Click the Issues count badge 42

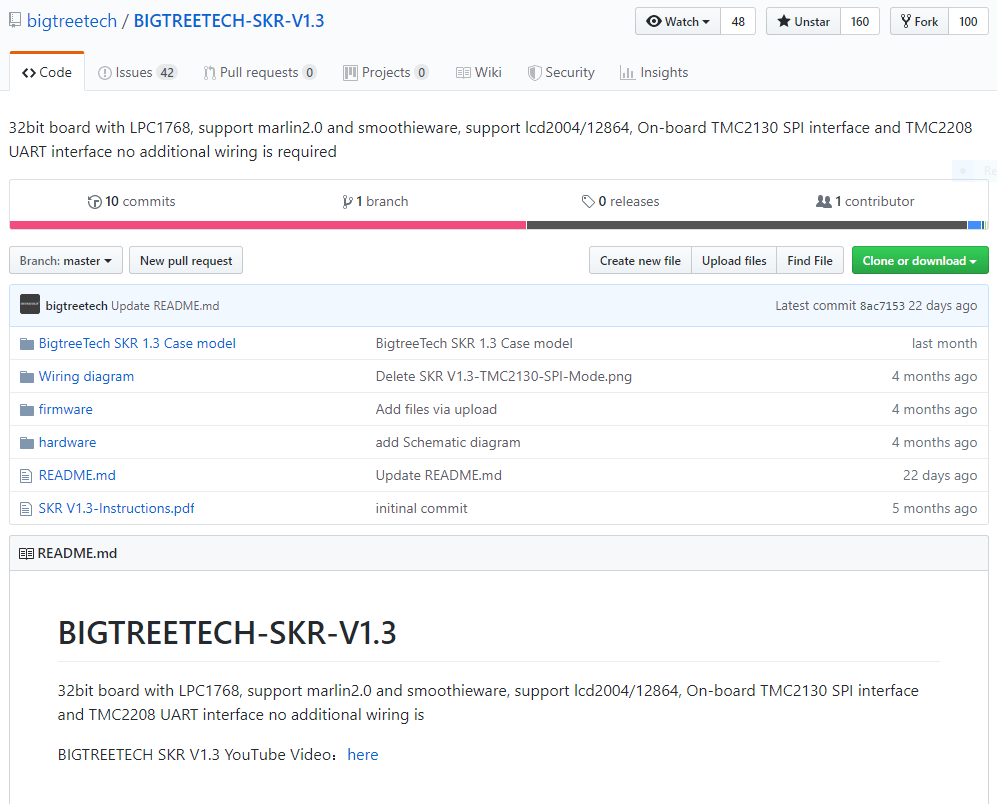tap(167, 73)
